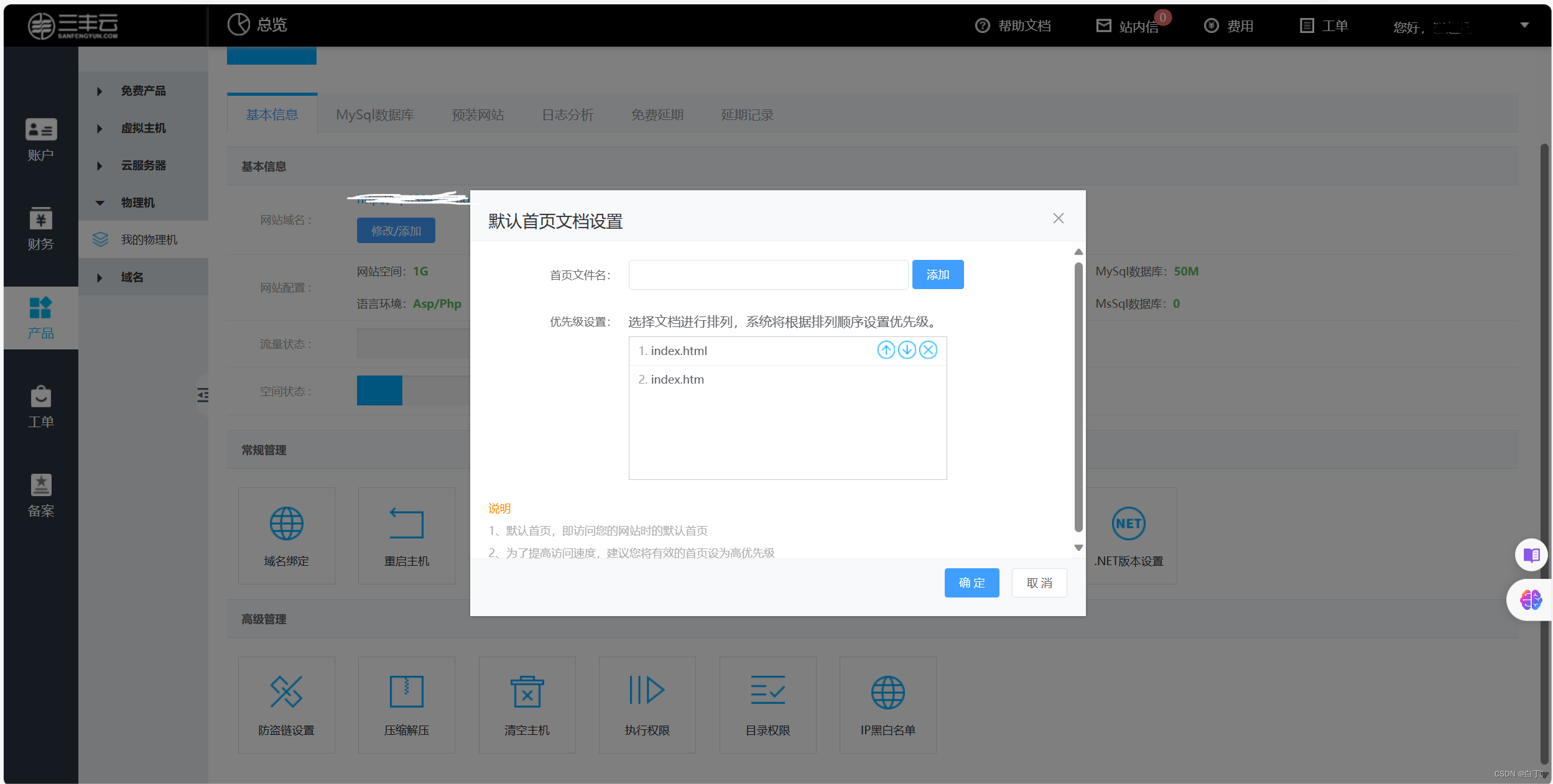Open the 重启主机 tool
Viewport: 1553px width, 784px height.
click(406, 536)
